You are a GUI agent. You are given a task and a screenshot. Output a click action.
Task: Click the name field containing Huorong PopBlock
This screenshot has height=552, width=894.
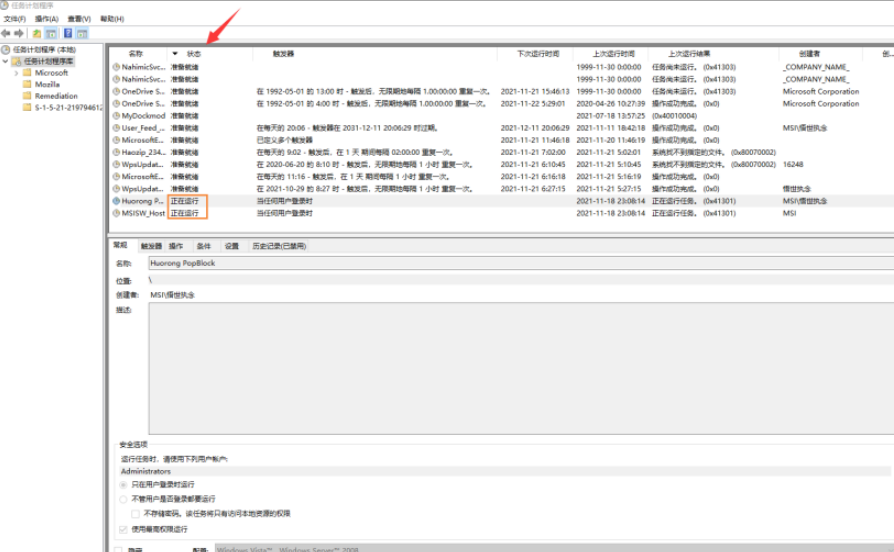tap(521, 263)
